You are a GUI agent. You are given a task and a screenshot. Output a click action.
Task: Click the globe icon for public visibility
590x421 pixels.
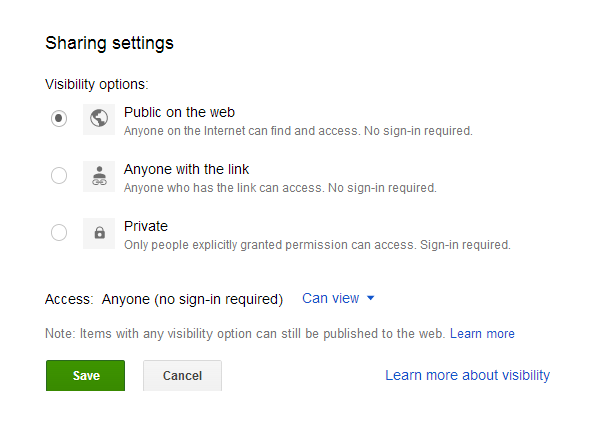click(x=99, y=119)
